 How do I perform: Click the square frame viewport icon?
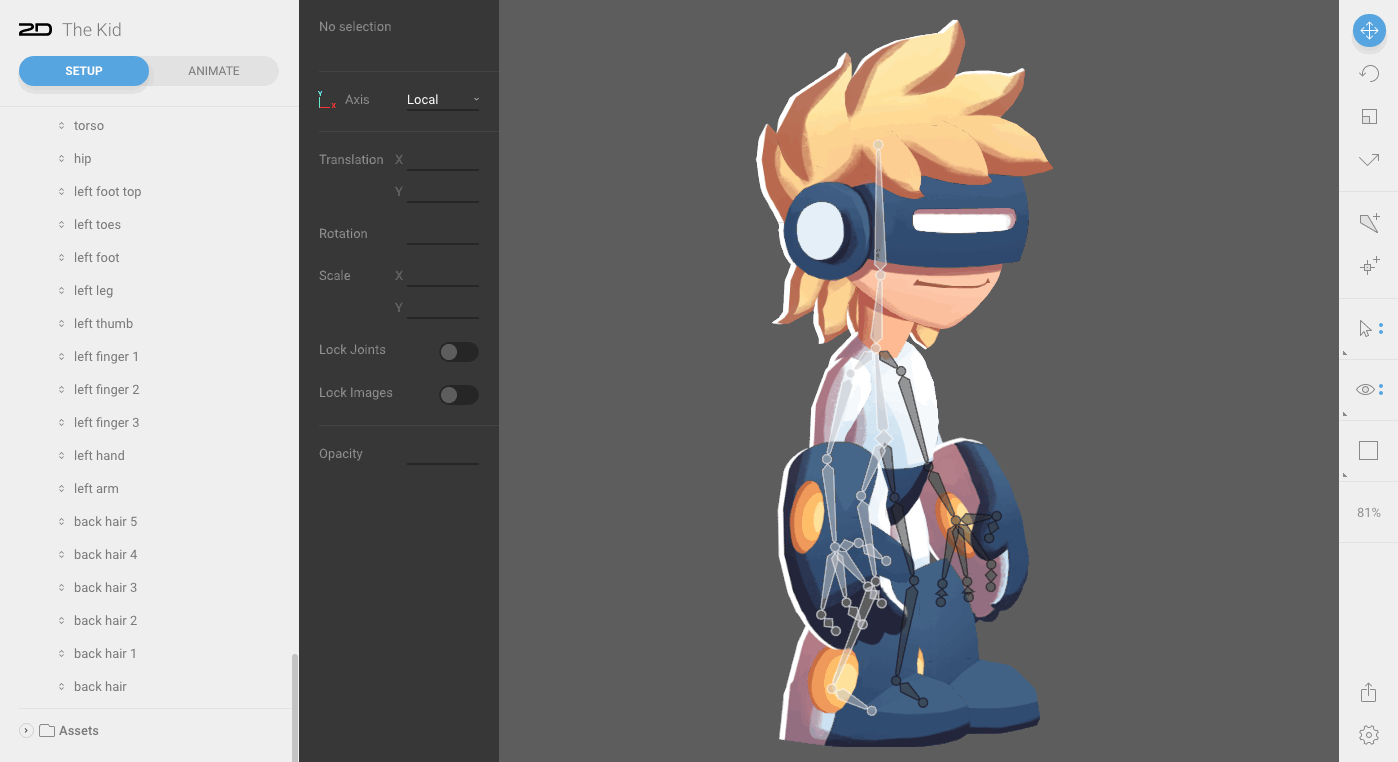(1369, 451)
